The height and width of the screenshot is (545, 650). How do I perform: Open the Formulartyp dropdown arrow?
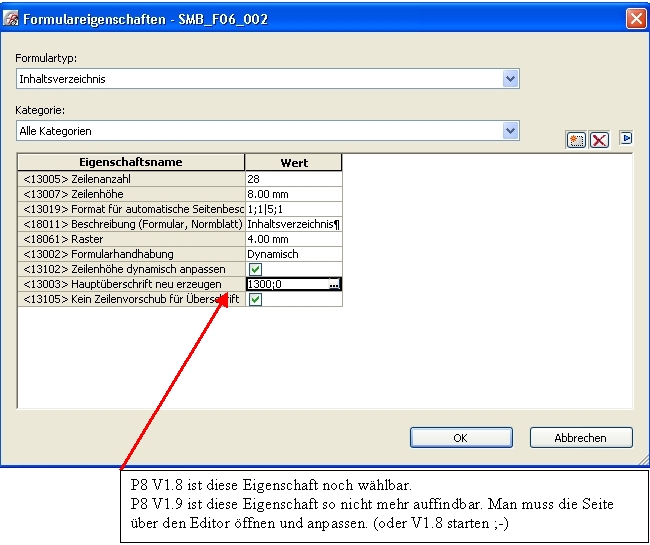pos(510,79)
